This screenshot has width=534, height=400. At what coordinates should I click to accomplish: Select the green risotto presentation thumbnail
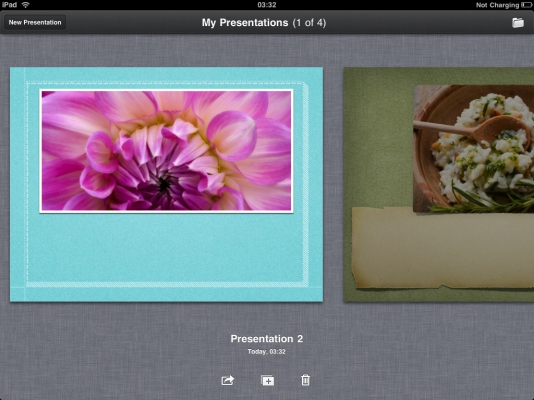[x=439, y=184]
